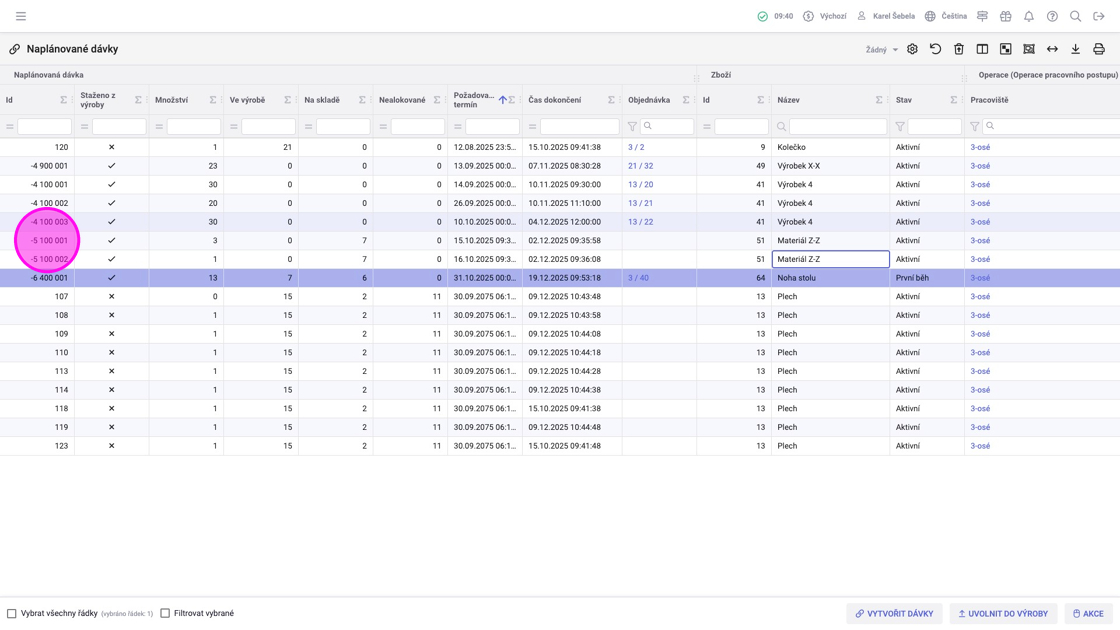Open the hamburger main menu
Screen dimensions: 1120x630
[21, 16]
